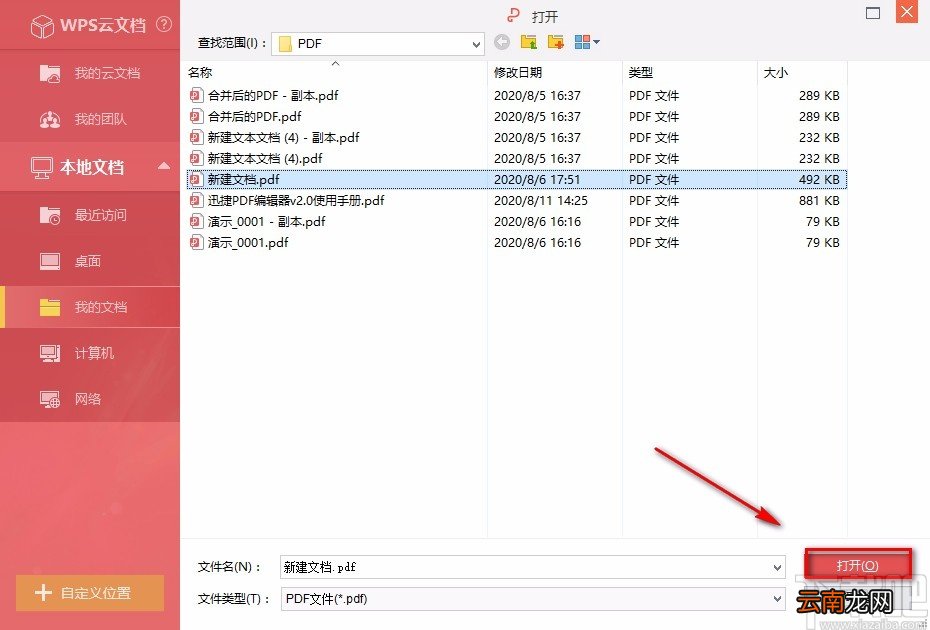930x630 pixels.
Task: Click the WPS云文档 help question mark icon
Action: 164,24
